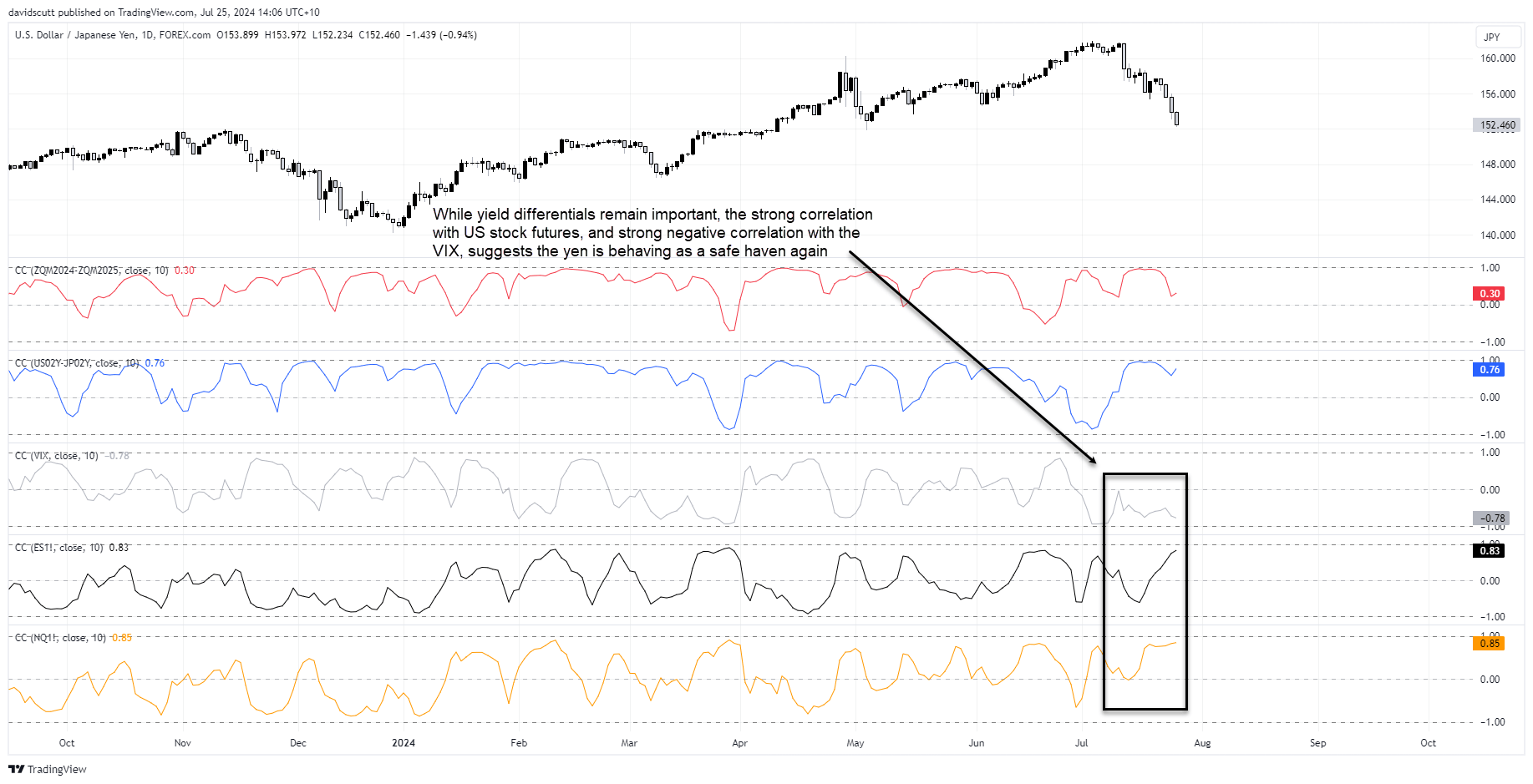Click the 148.000 price axis label
The height and width of the screenshot is (784, 1533).
[x=1498, y=164]
